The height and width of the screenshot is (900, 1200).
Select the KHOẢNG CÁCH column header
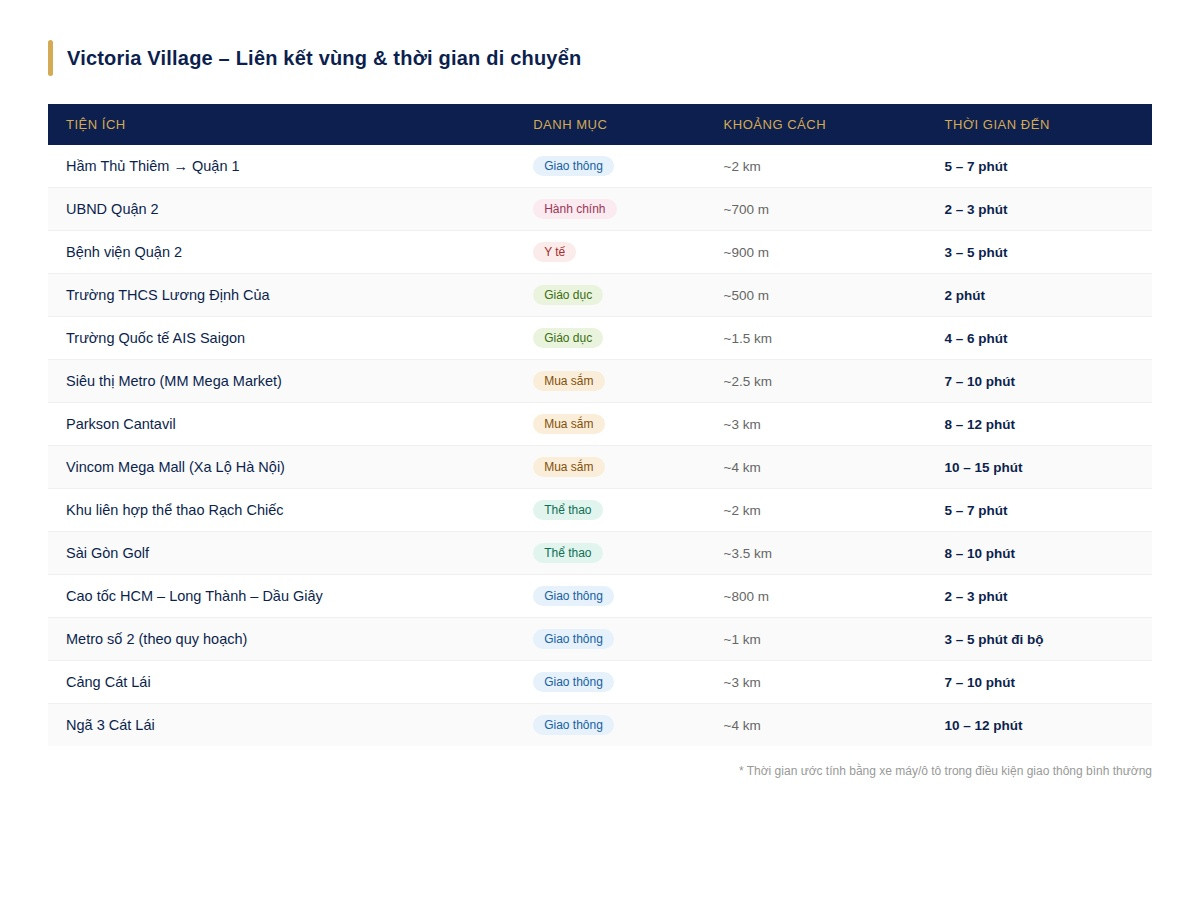pyautogui.click(x=774, y=125)
